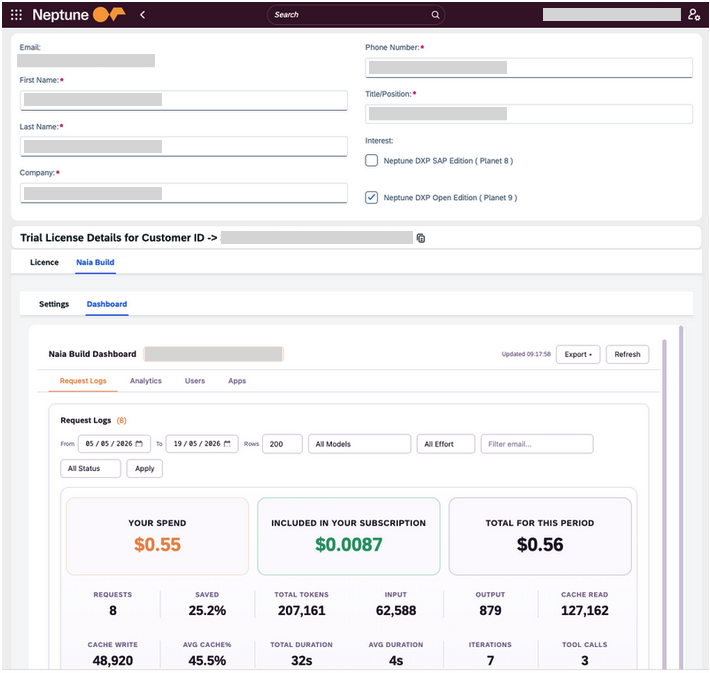Click the TOTAL TOKENS value 207,161
This screenshot has height=673, width=710.
pos(302,611)
